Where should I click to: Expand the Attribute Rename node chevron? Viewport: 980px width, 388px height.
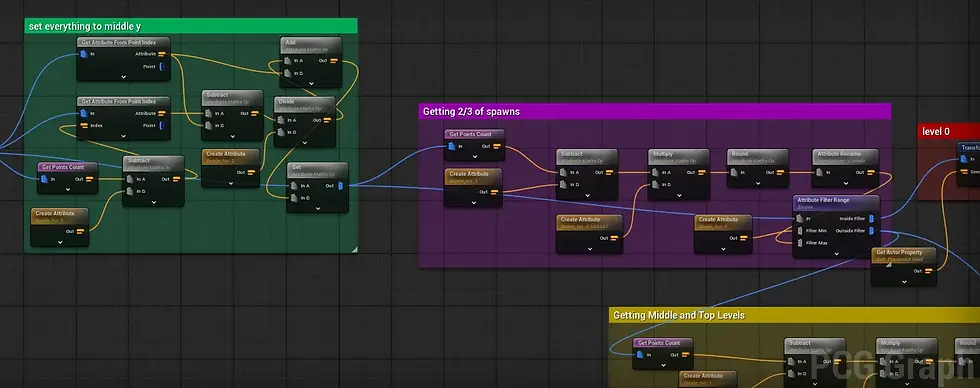(845, 183)
